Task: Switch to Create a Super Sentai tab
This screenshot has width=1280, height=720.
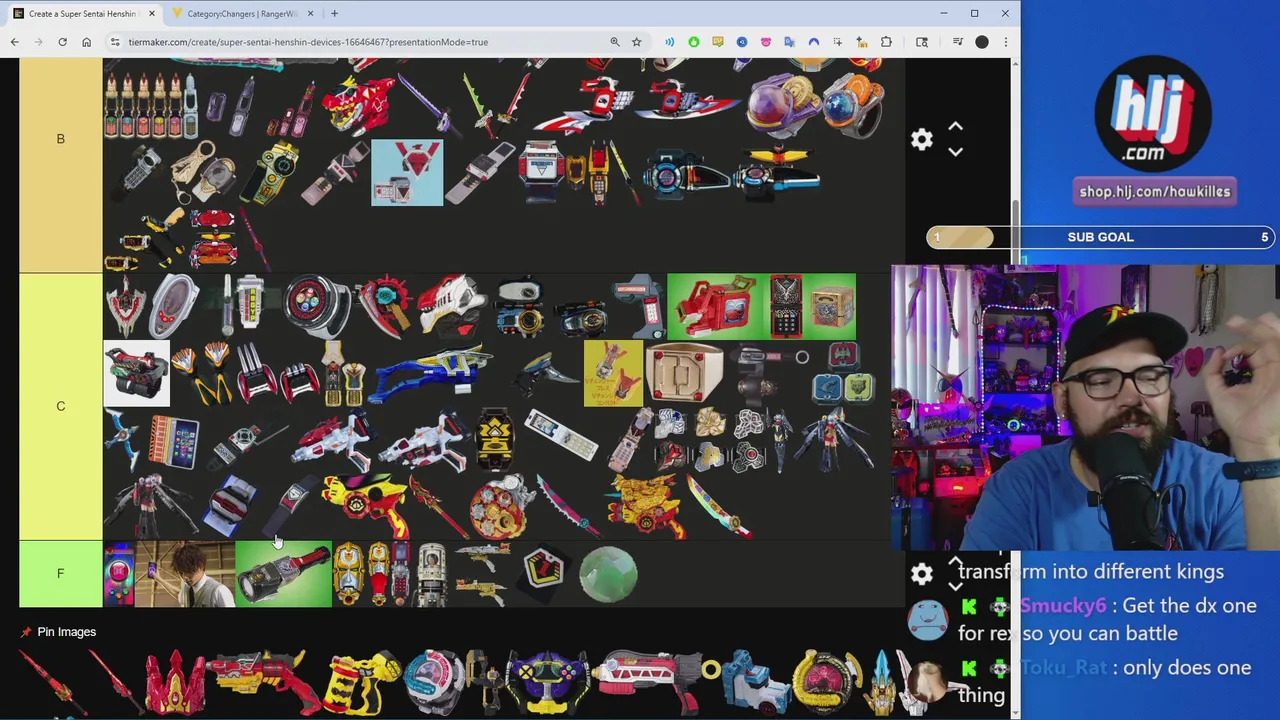Action: pyautogui.click(x=83, y=13)
